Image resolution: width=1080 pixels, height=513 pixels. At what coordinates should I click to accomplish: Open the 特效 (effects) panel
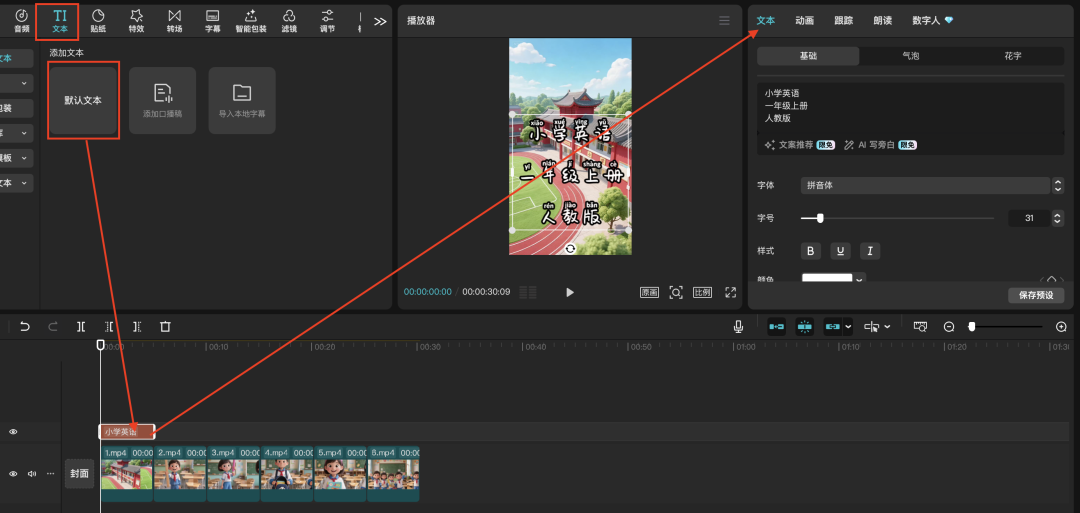tap(136, 20)
